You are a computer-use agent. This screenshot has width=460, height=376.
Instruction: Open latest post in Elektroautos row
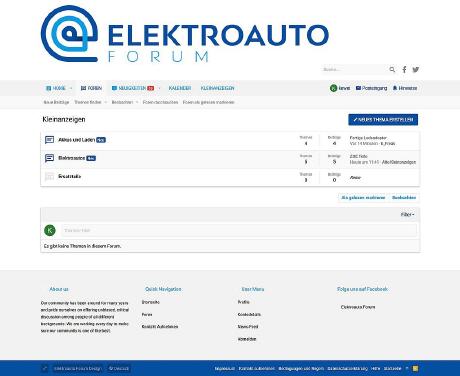tap(359, 156)
